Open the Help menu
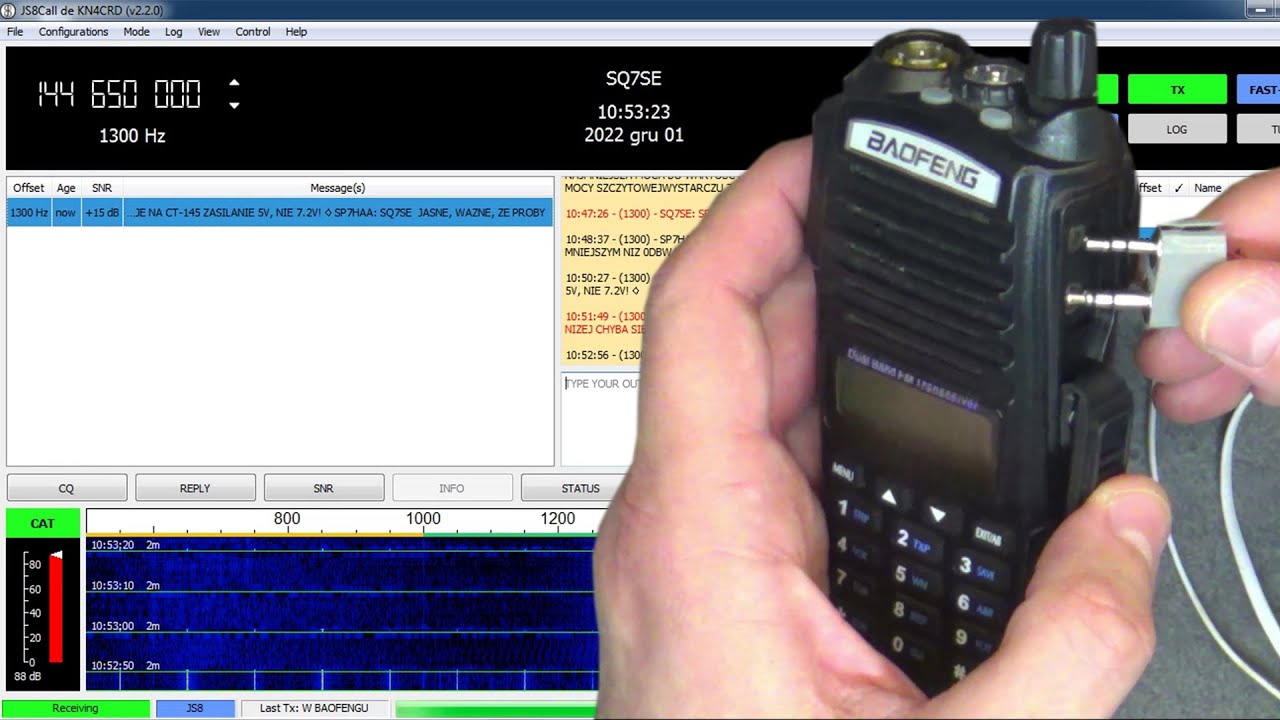This screenshot has width=1280, height=720. (x=296, y=32)
